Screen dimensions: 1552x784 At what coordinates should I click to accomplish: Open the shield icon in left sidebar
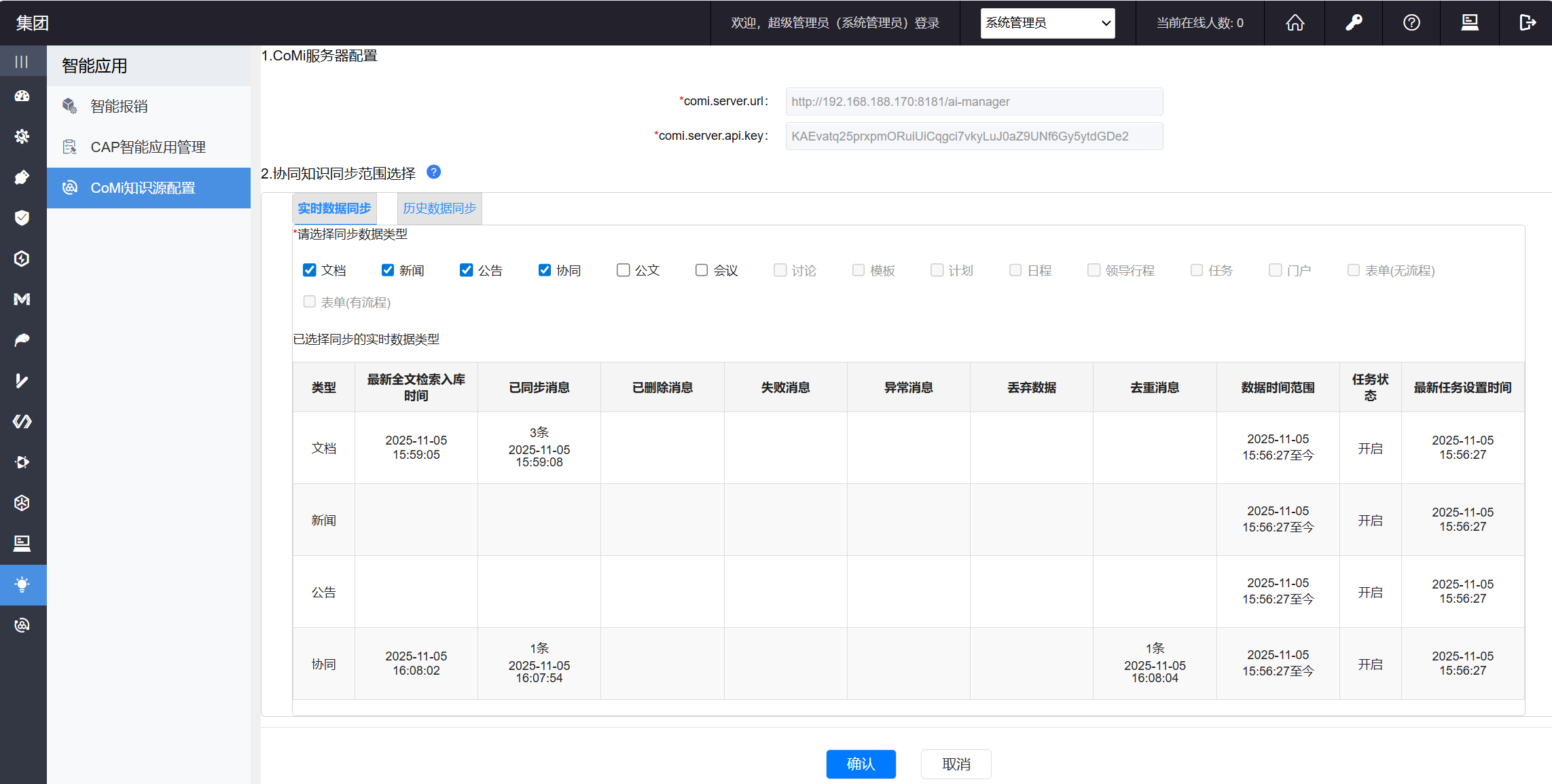click(22, 218)
